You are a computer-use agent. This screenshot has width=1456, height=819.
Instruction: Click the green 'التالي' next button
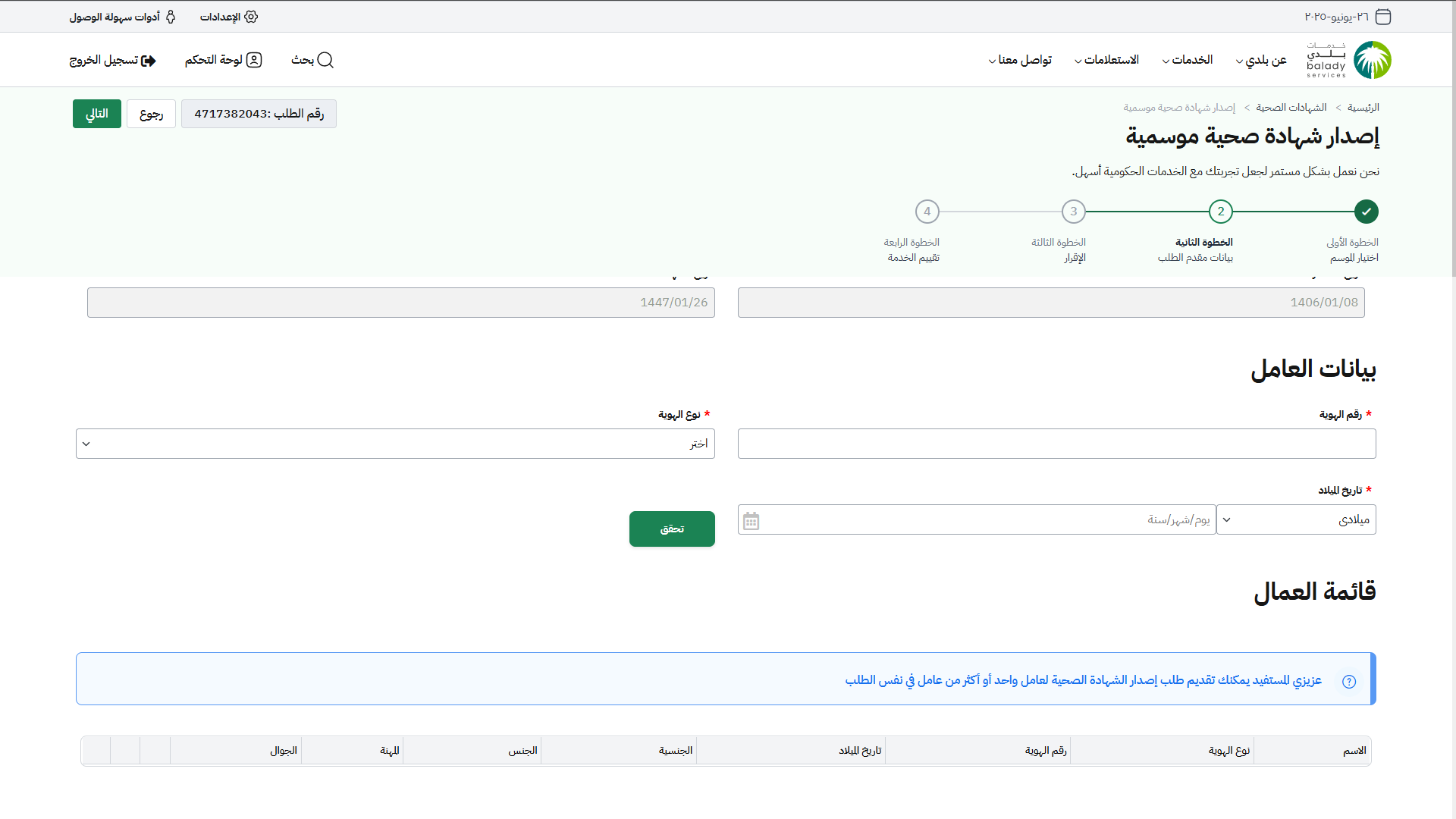pyautogui.click(x=96, y=114)
